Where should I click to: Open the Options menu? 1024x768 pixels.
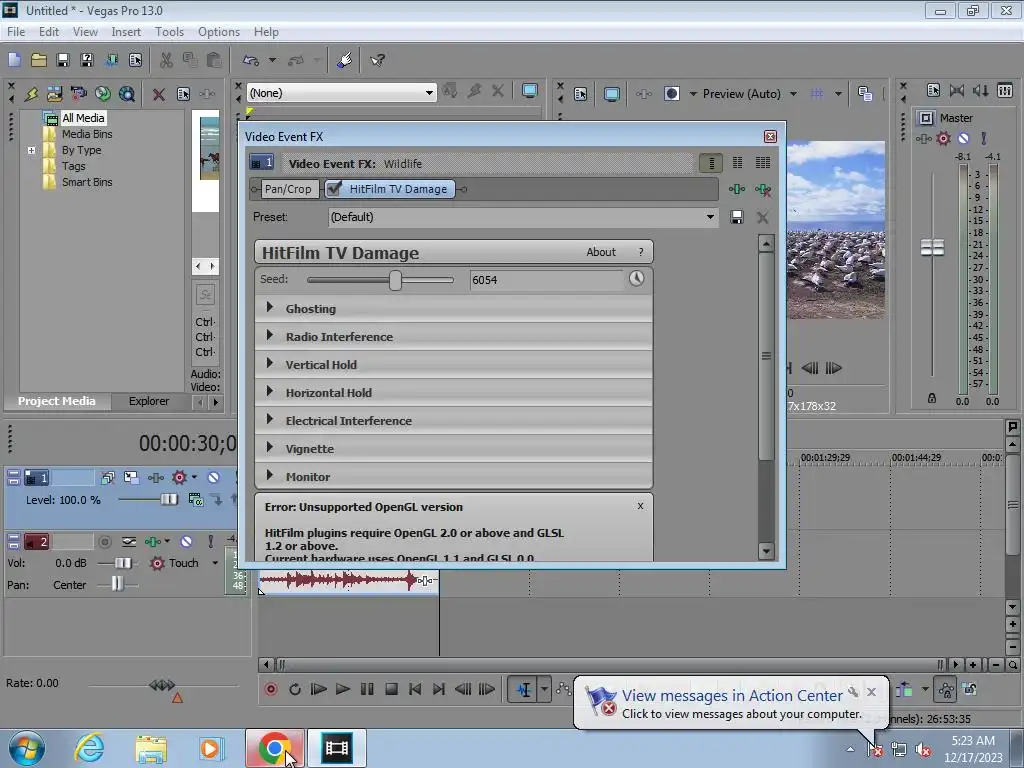219,31
